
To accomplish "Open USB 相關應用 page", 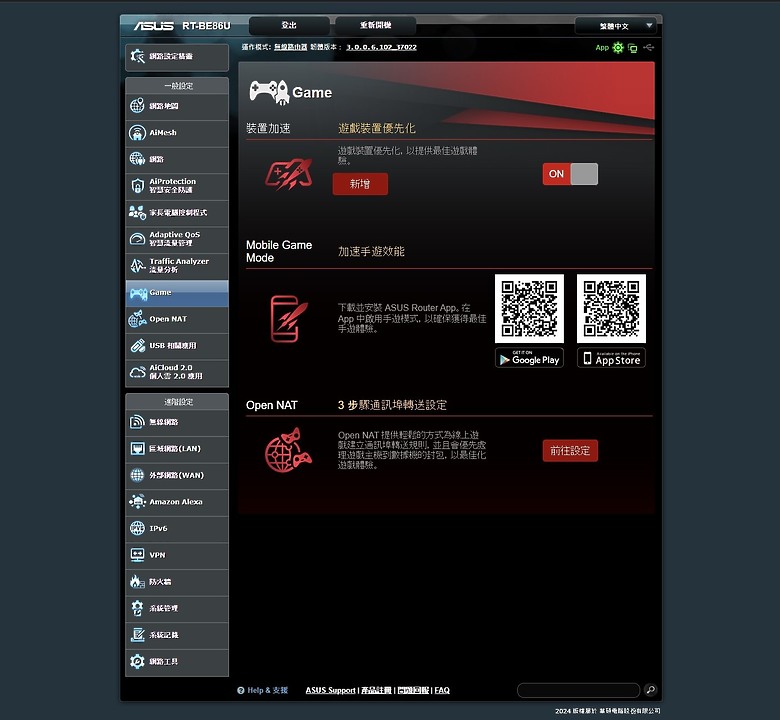I will tap(177, 345).
